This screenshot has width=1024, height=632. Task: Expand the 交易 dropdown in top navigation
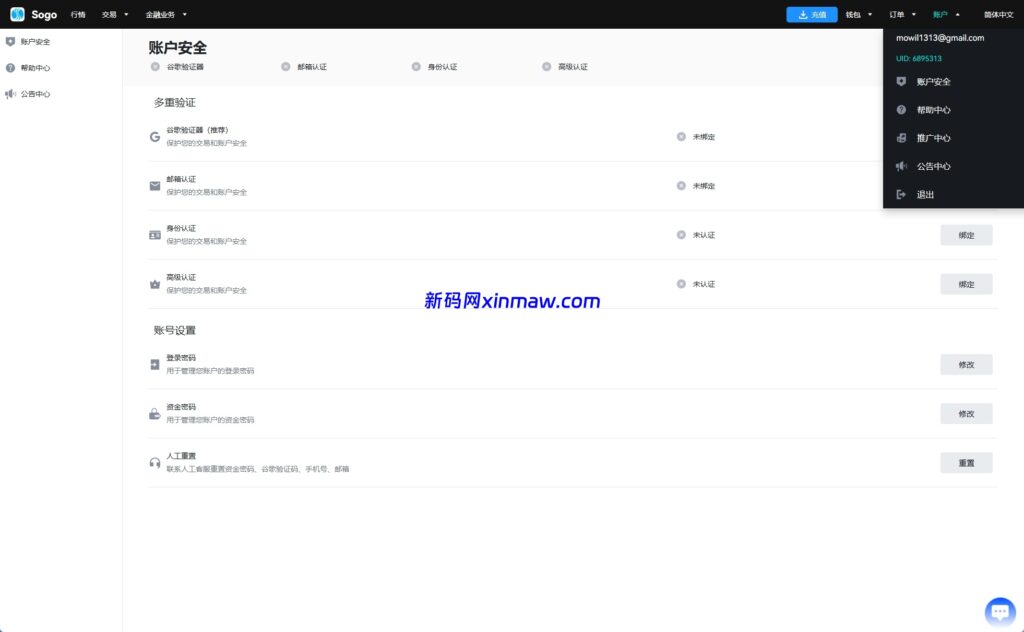[115, 15]
